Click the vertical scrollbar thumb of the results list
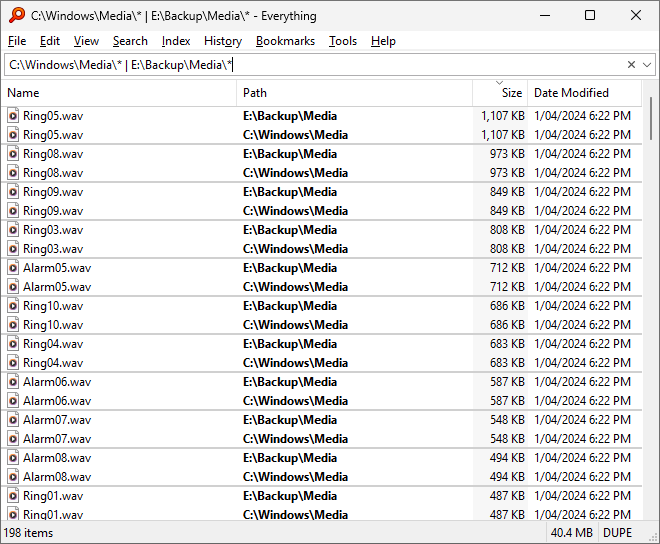The image size is (660, 544). [651, 118]
